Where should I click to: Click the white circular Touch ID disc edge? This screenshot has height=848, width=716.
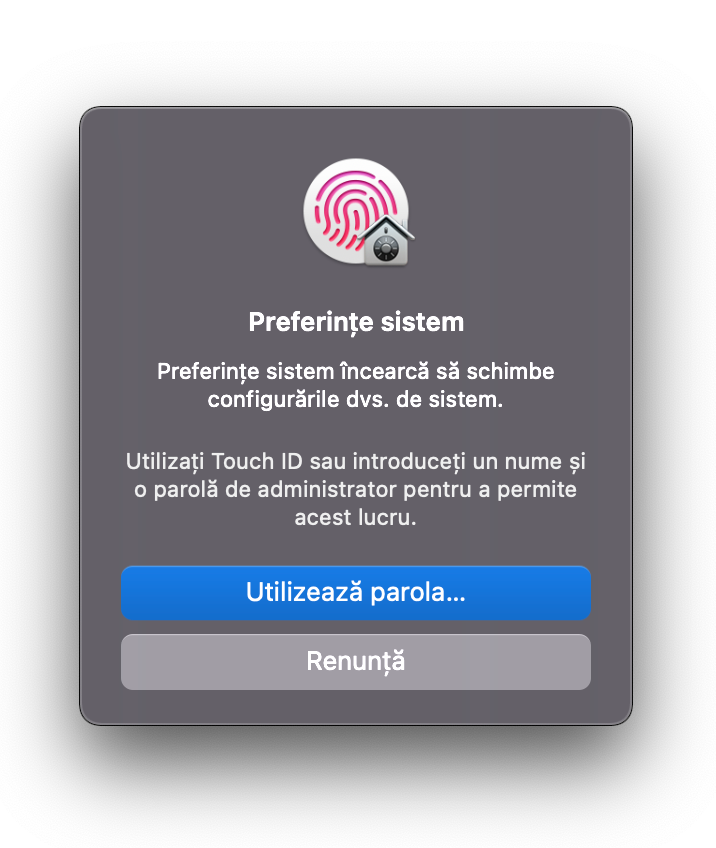tap(309, 211)
